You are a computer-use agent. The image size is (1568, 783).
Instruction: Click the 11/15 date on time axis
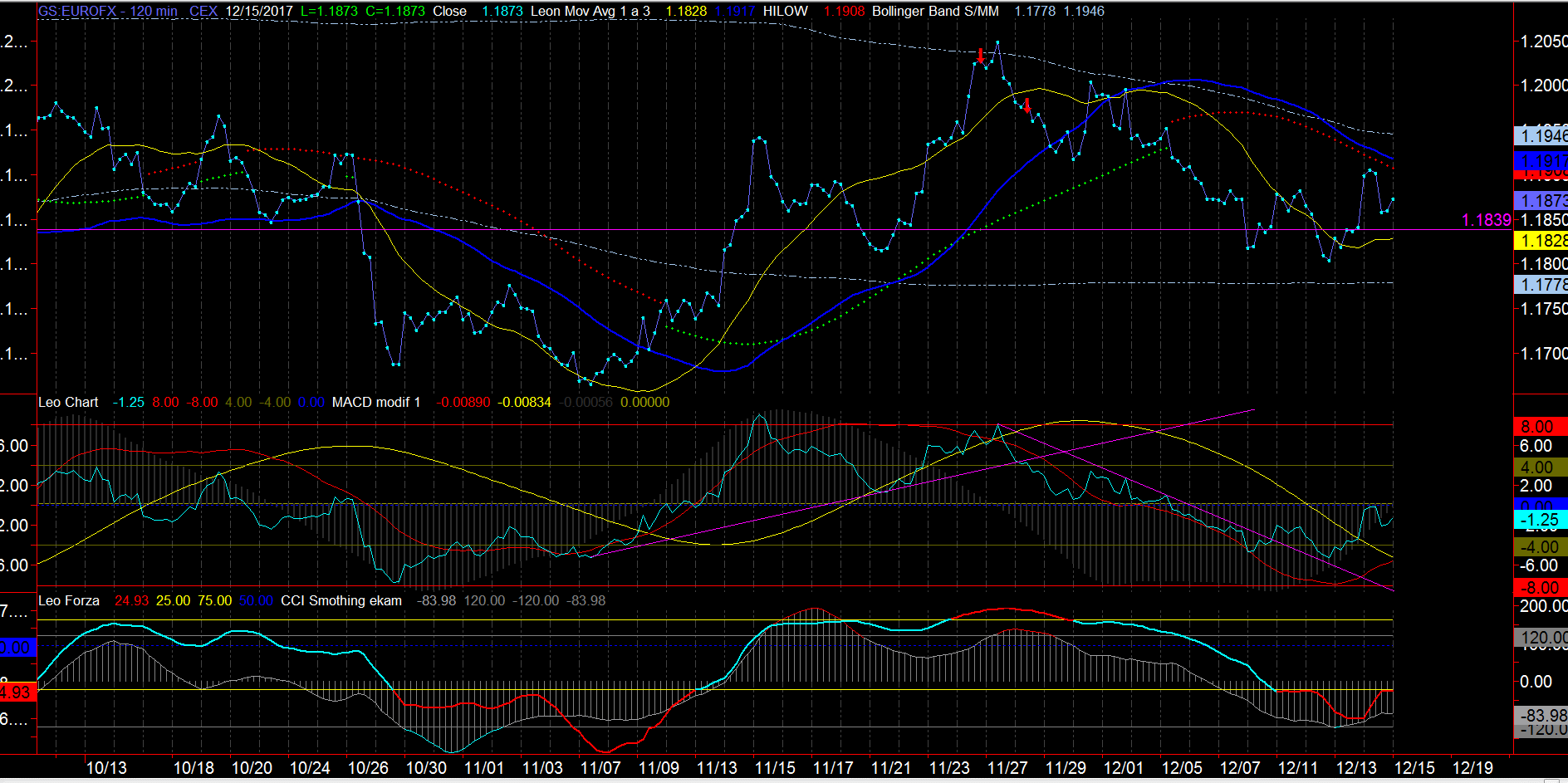pyautogui.click(x=775, y=769)
